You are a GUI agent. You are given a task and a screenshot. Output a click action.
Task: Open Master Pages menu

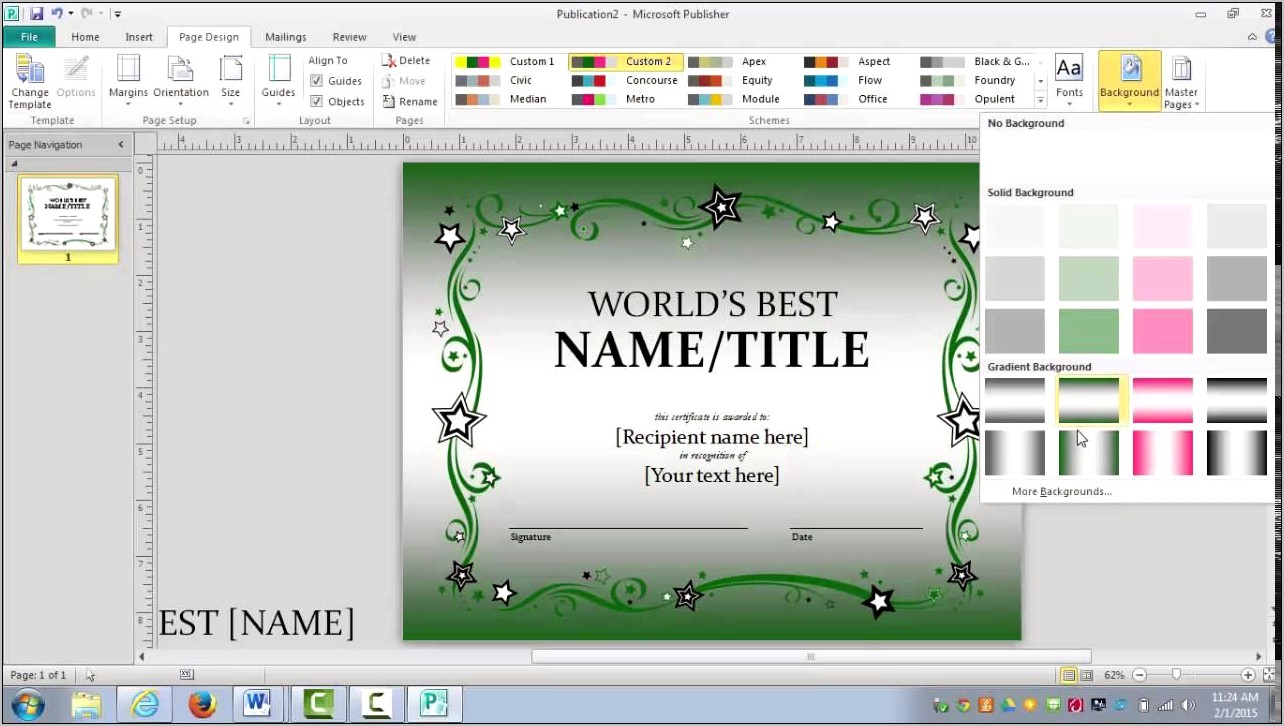click(x=1181, y=81)
